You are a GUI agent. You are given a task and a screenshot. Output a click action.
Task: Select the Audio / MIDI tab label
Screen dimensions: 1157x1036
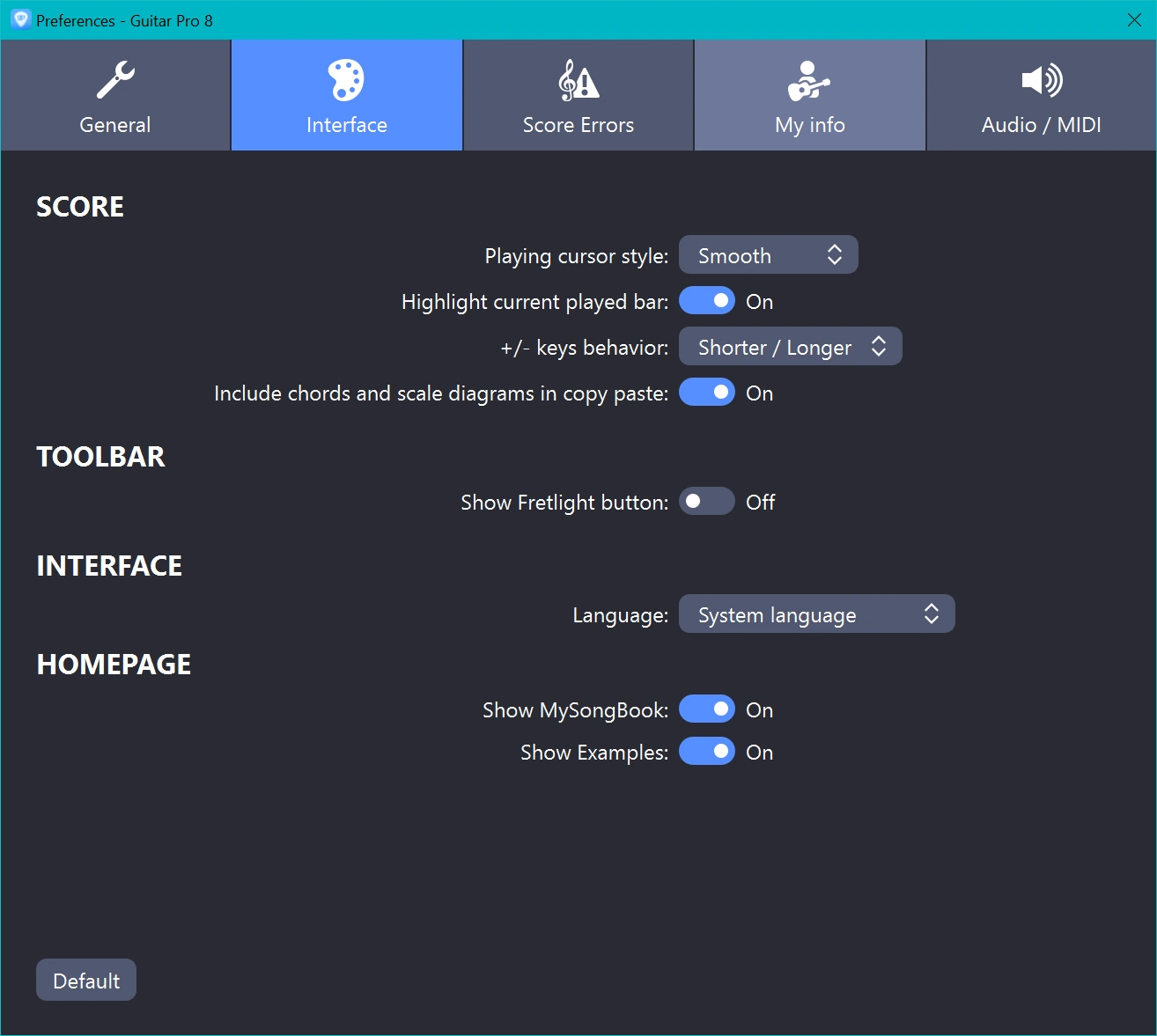click(x=1042, y=125)
